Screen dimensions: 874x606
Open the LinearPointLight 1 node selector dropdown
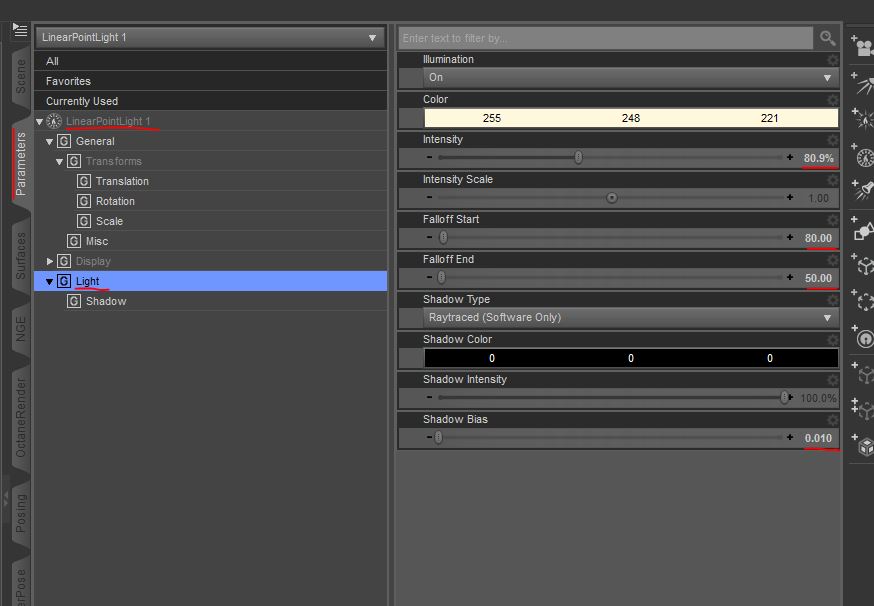click(x=210, y=37)
